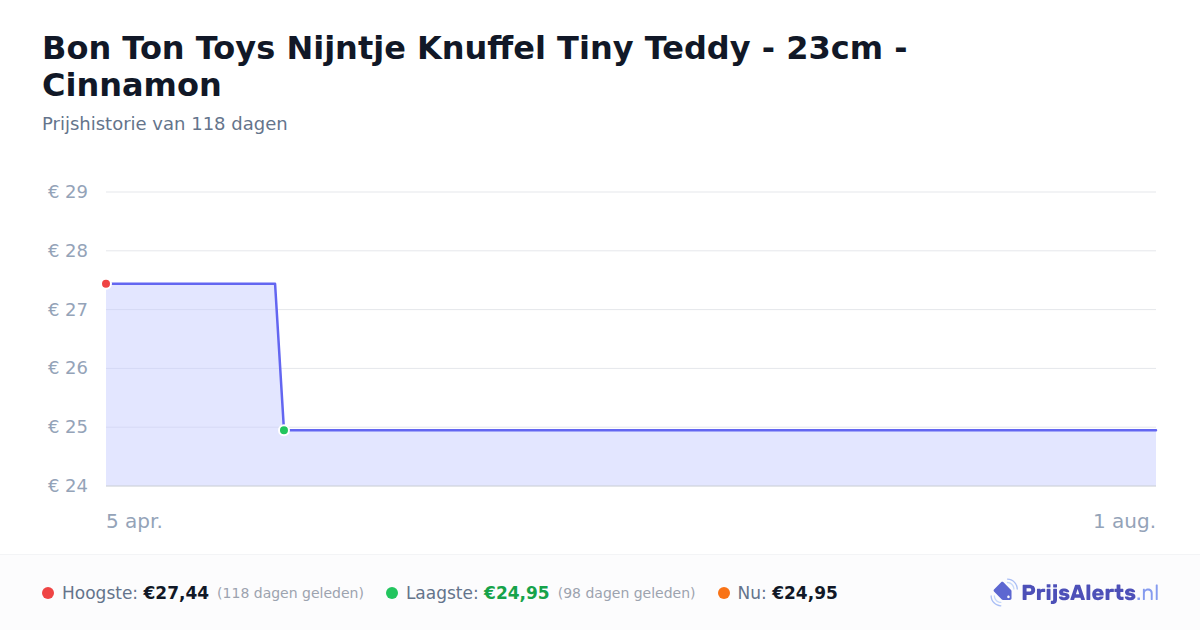The width and height of the screenshot is (1200, 630).
Task: Click the € 27 axis label
Action: click(x=68, y=310)
